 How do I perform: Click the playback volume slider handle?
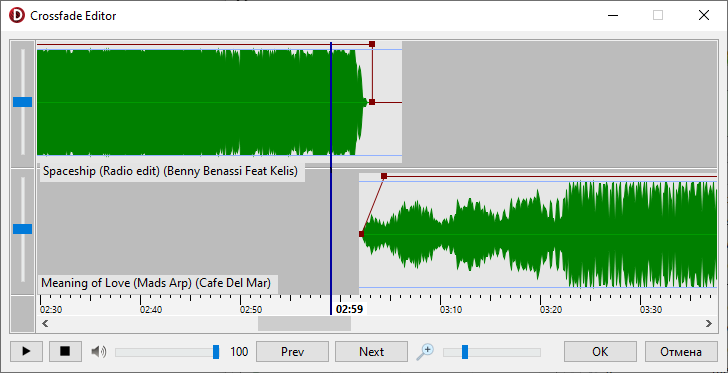click(216, 352)
